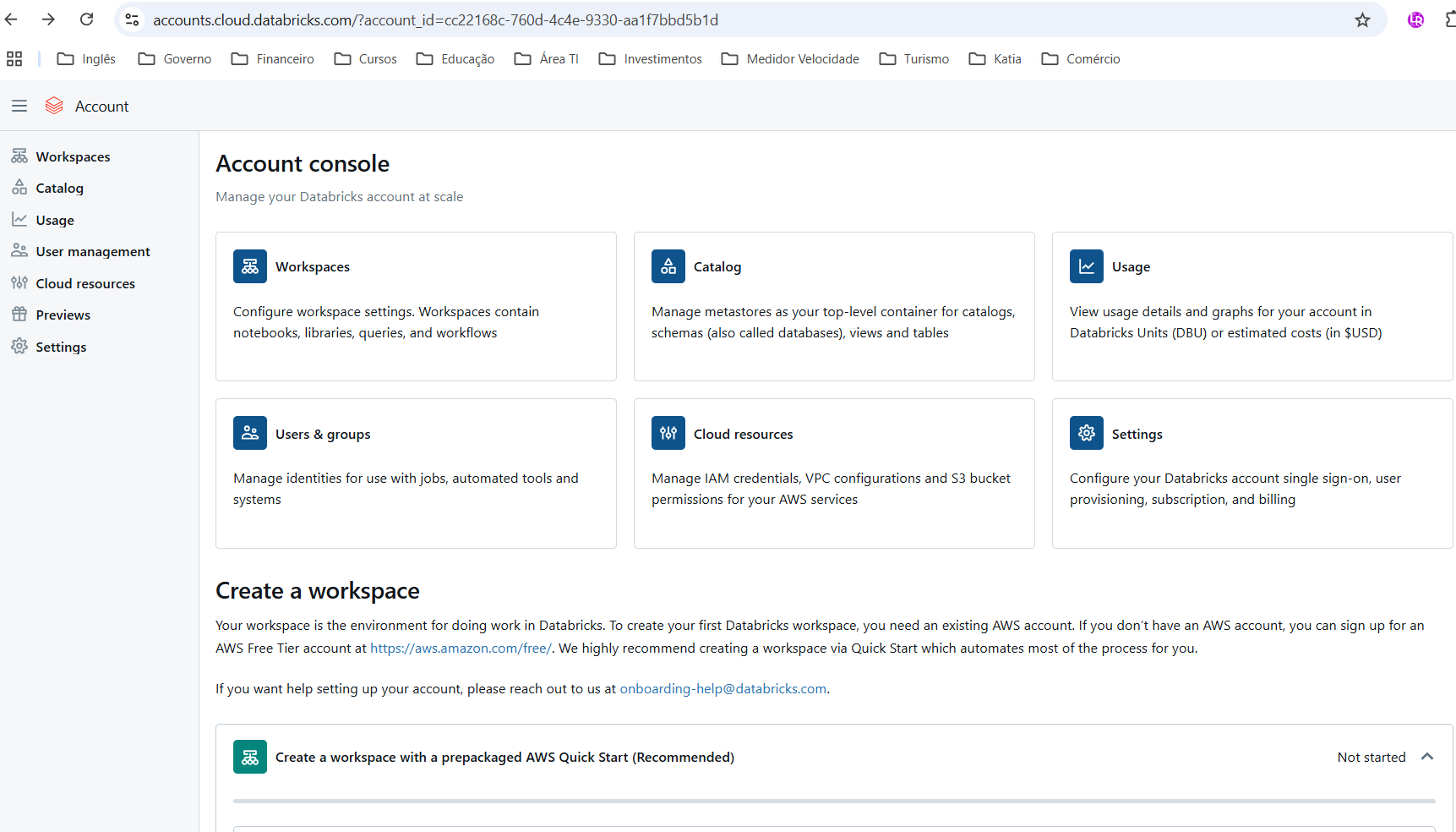Image resolution: width=1456 pixels, height=832 pixels.
Task: Open the Turismo bookmarks folder
Action: [914, 58]
